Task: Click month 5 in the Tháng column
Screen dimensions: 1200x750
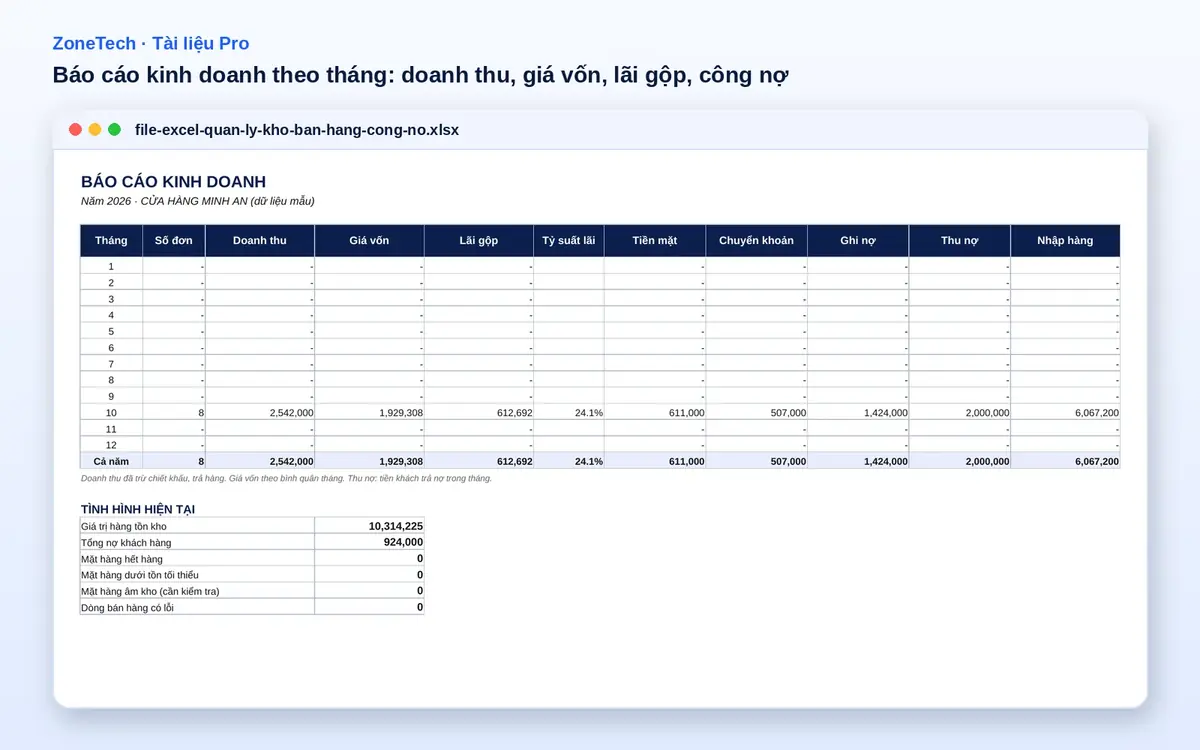Action: 111,331
